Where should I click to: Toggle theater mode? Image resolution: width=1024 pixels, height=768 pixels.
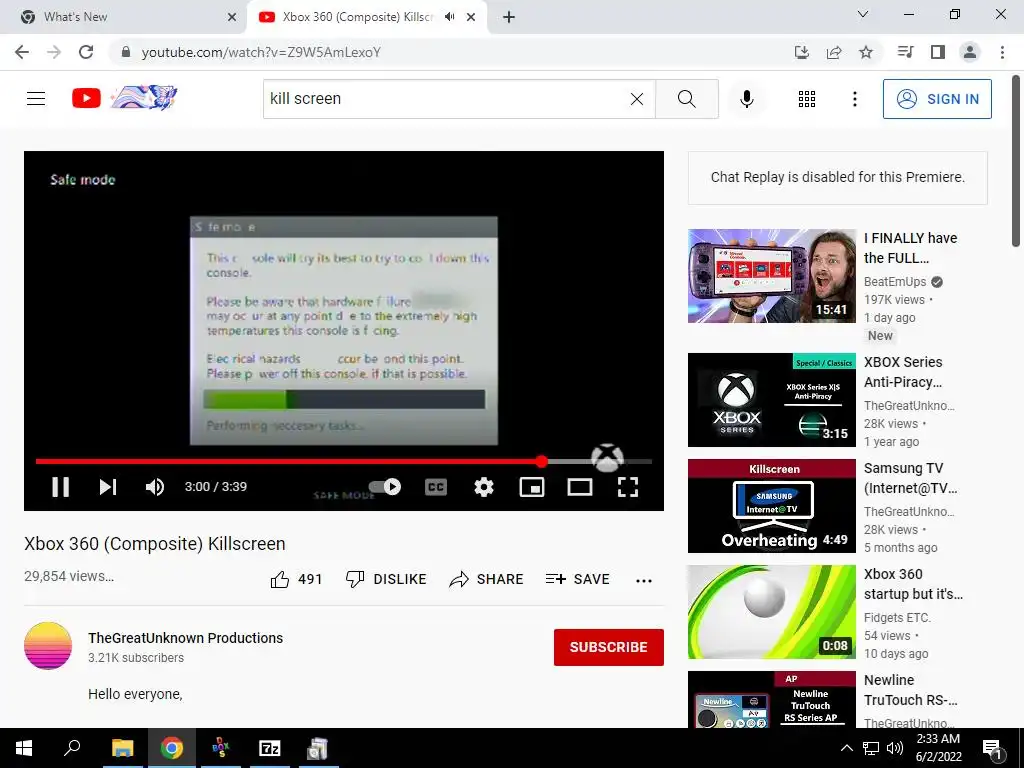(580, 487)
